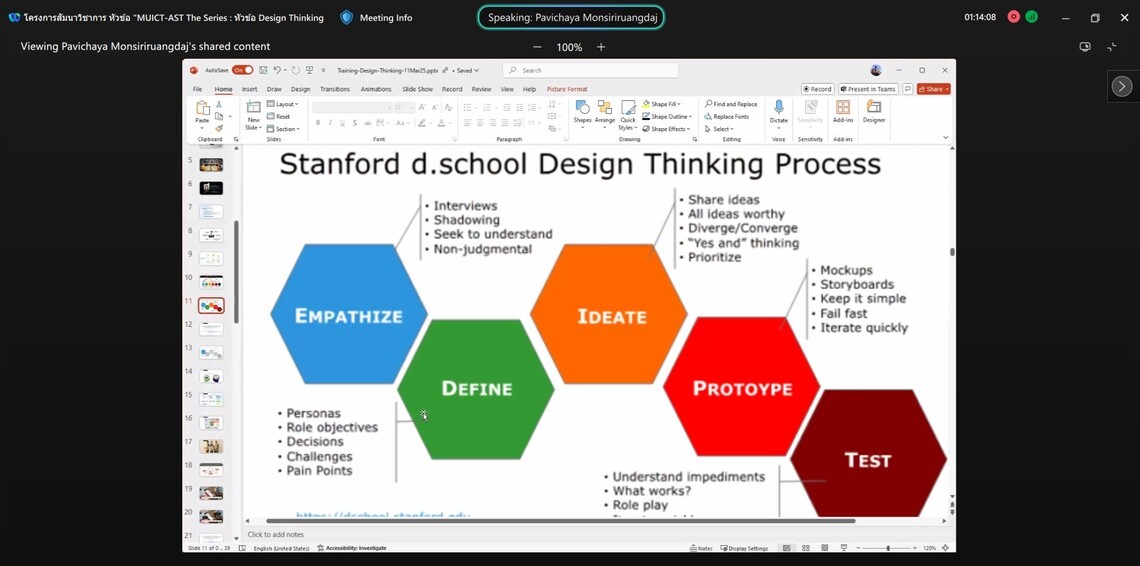Click the Present in Teams button
Screen dimensions: 1140x566
pyautogui.click(x=869, y=89)
